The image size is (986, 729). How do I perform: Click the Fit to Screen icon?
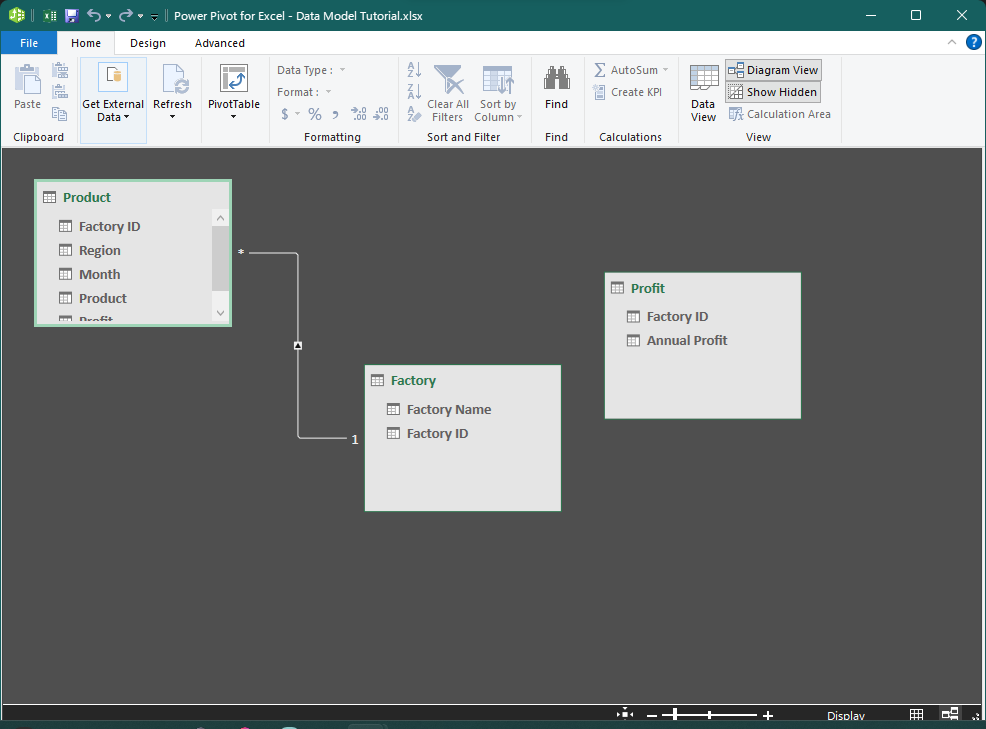625,714
